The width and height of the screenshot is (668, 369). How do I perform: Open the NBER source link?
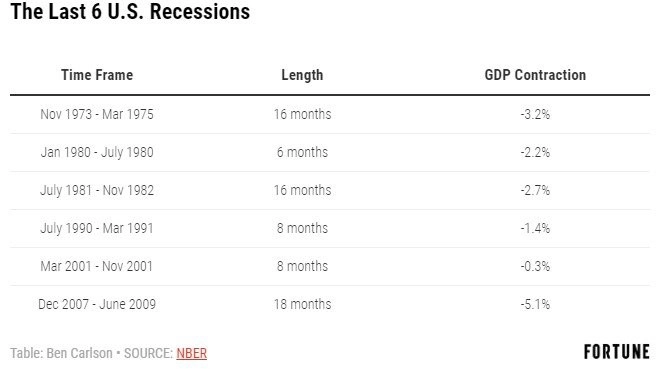coord(191,353)
